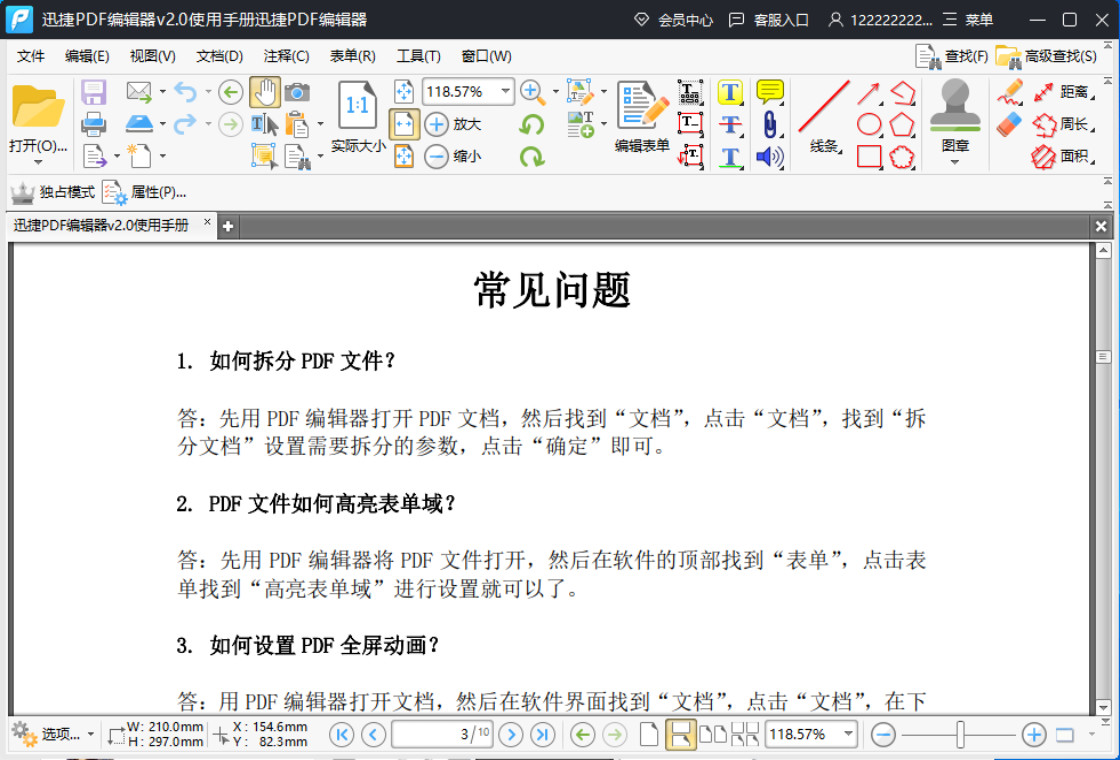Click the 高级查找(S) button
This screenshot has height=760, width=1120.
click(x=1046, y=56)
